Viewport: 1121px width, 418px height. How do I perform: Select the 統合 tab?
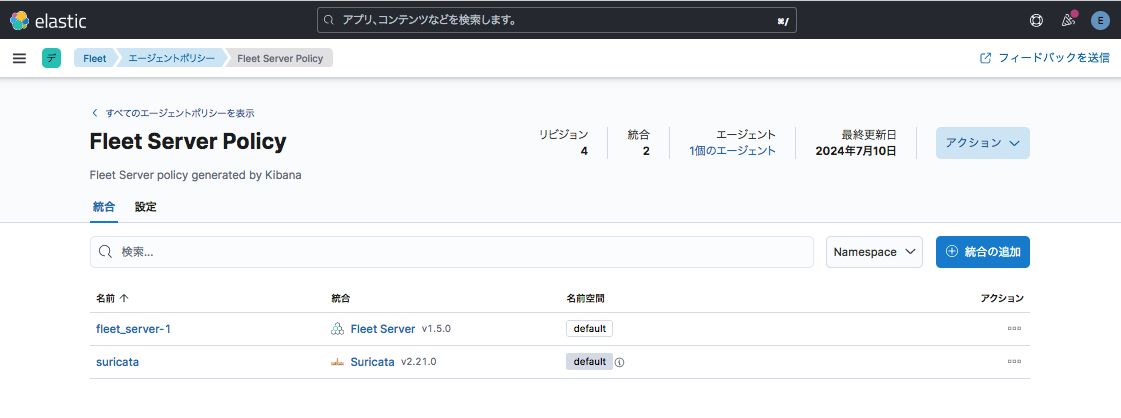[103, 207]
